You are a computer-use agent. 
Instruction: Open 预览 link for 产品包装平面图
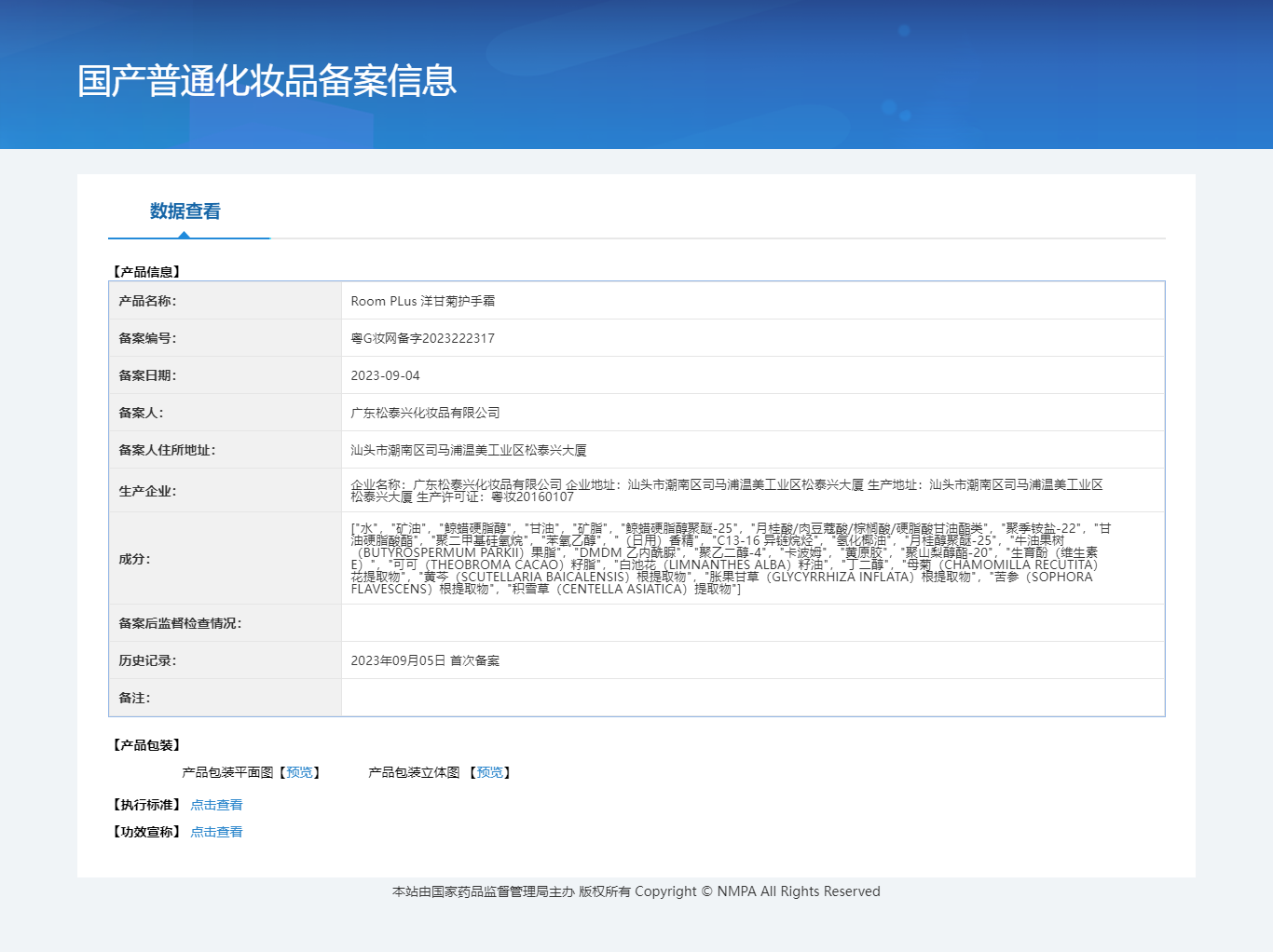pyautogui.click(x=299, y=772)
